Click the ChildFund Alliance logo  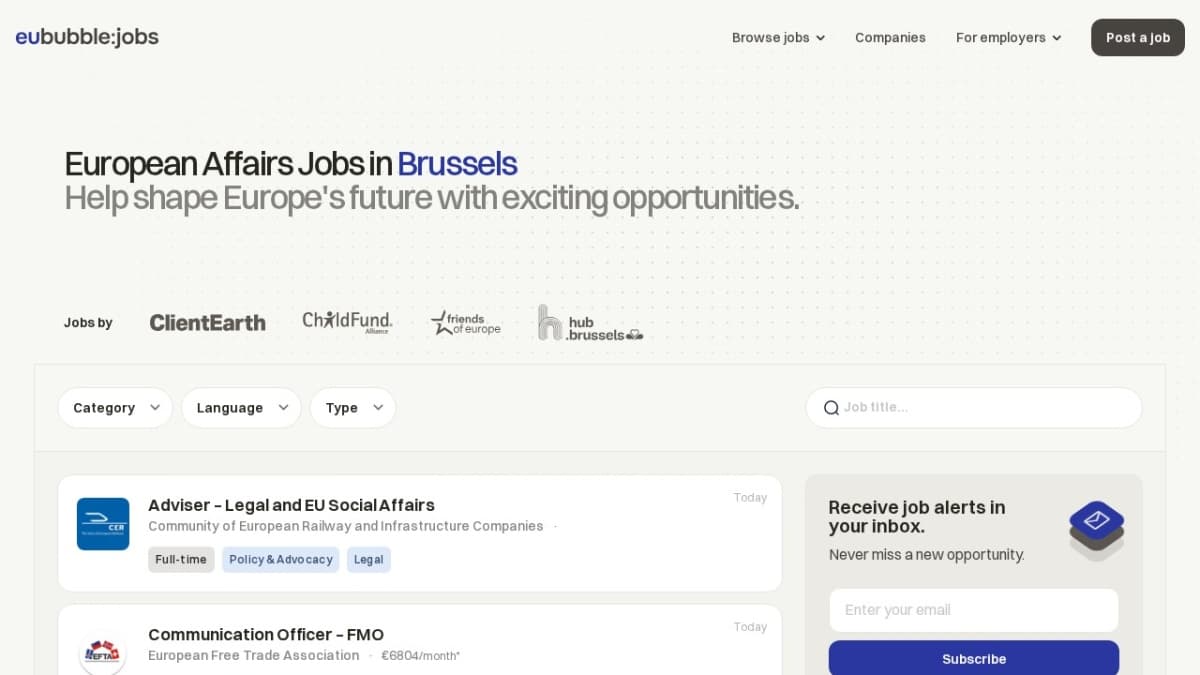click(x=346, y=320)
